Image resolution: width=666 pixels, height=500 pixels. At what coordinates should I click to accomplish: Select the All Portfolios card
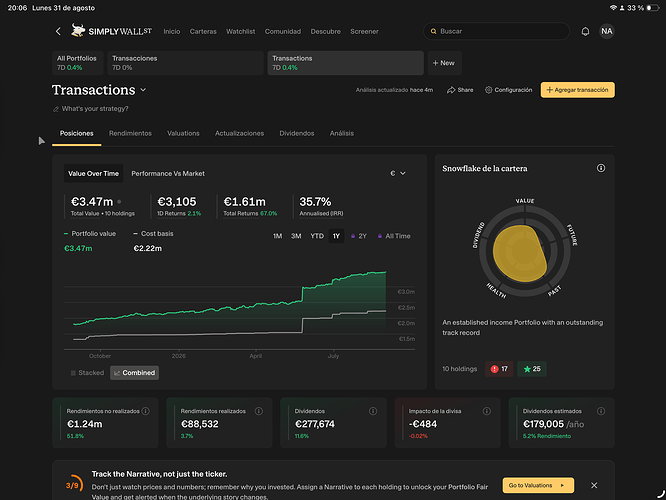pos(77,63)
